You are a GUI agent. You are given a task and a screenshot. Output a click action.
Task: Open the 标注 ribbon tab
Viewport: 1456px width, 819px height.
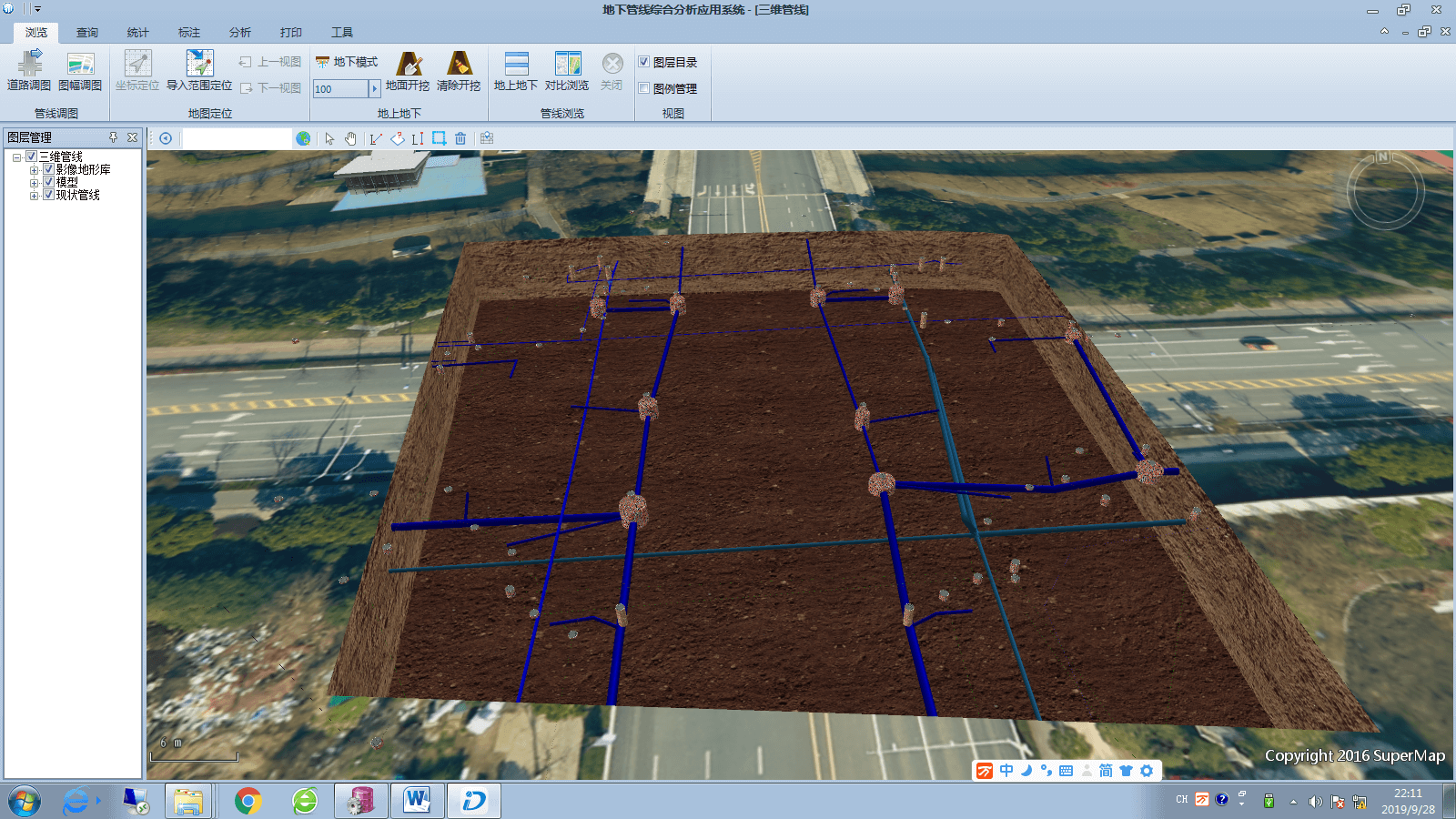[x=189, y=33]
